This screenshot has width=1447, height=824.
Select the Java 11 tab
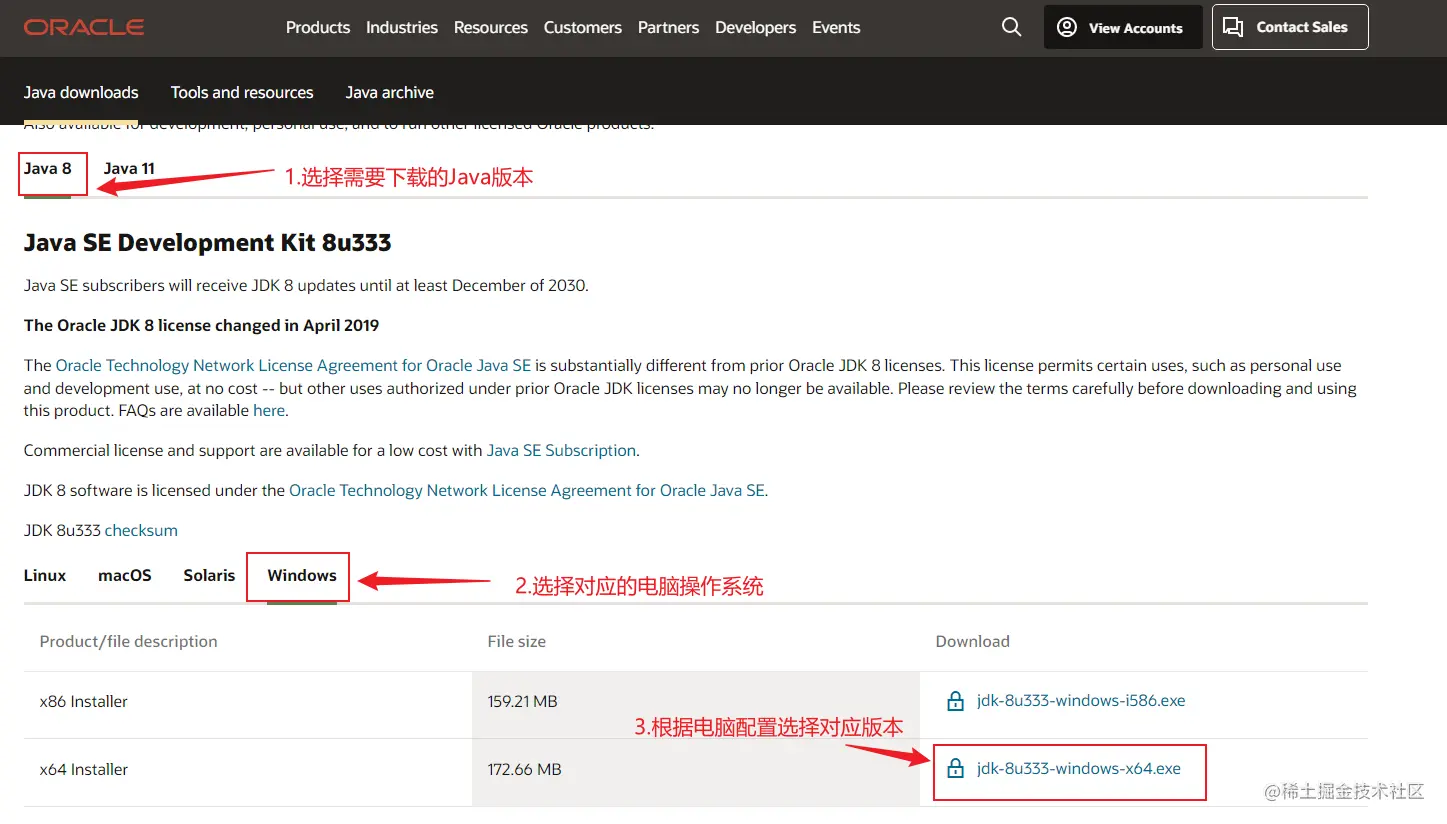(129, 169)
